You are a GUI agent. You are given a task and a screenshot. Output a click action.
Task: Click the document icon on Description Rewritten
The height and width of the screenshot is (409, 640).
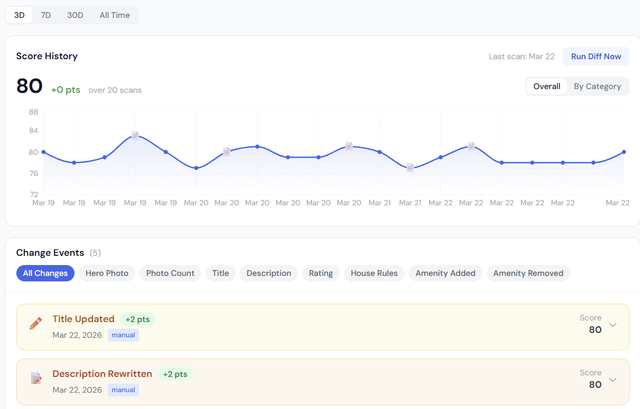(36, 378)
